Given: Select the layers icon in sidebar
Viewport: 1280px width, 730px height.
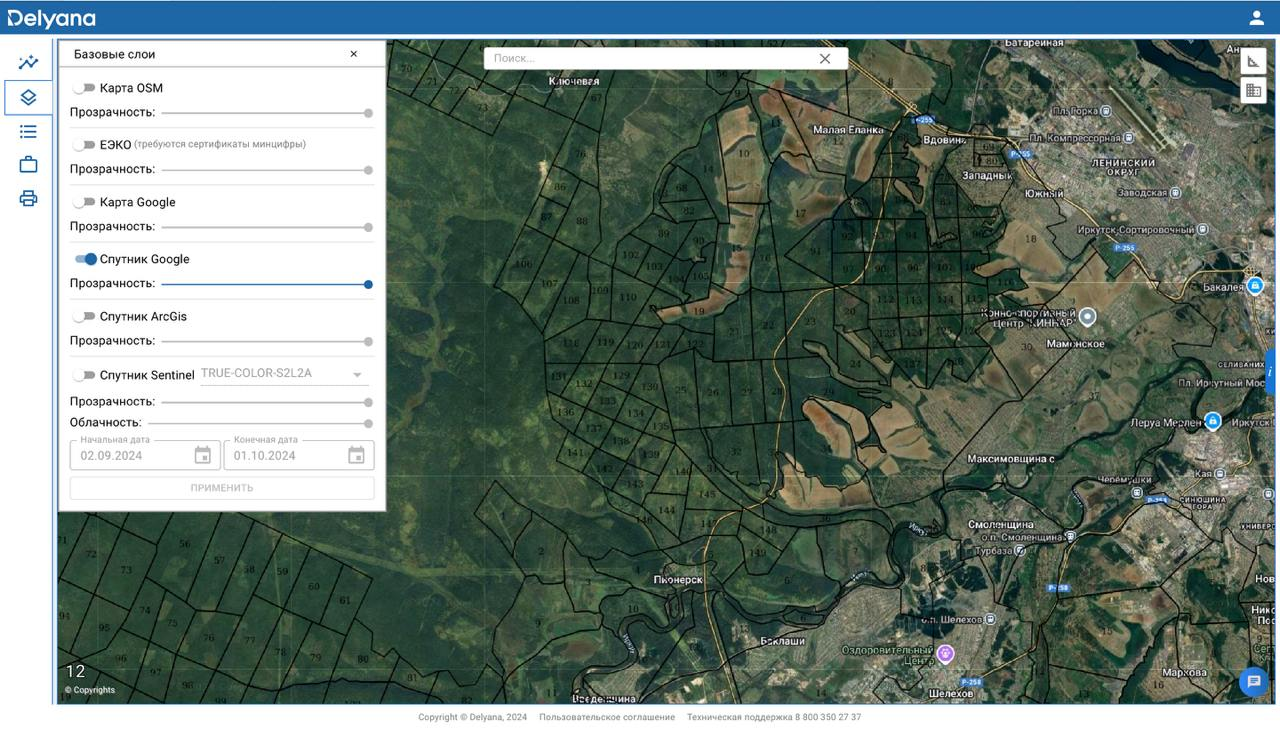Looking at the screenshot, I should [28, 97].
